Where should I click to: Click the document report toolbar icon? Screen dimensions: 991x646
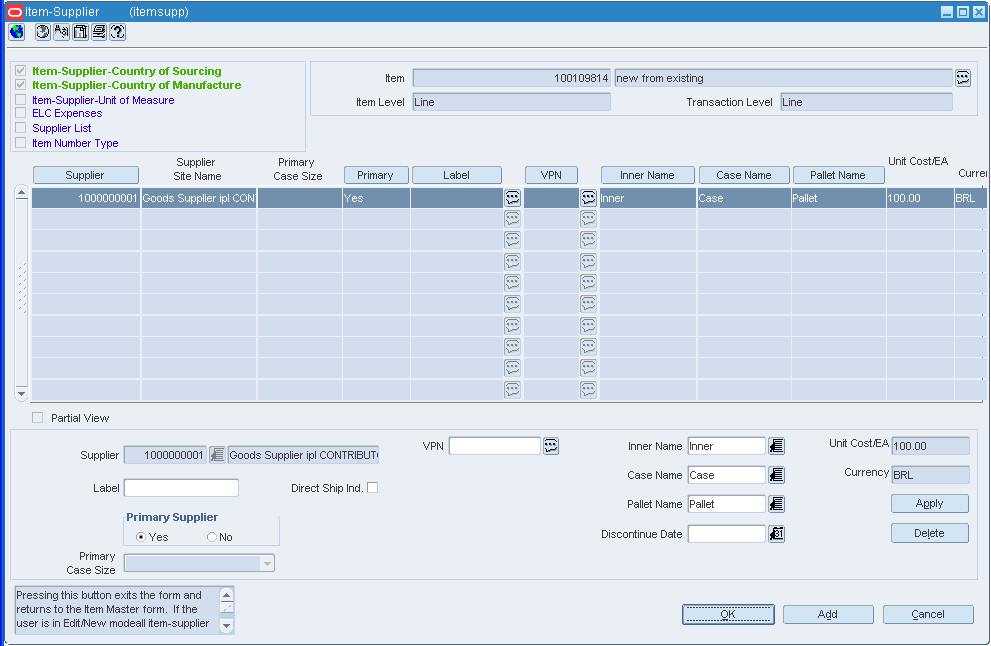point(80,32)
